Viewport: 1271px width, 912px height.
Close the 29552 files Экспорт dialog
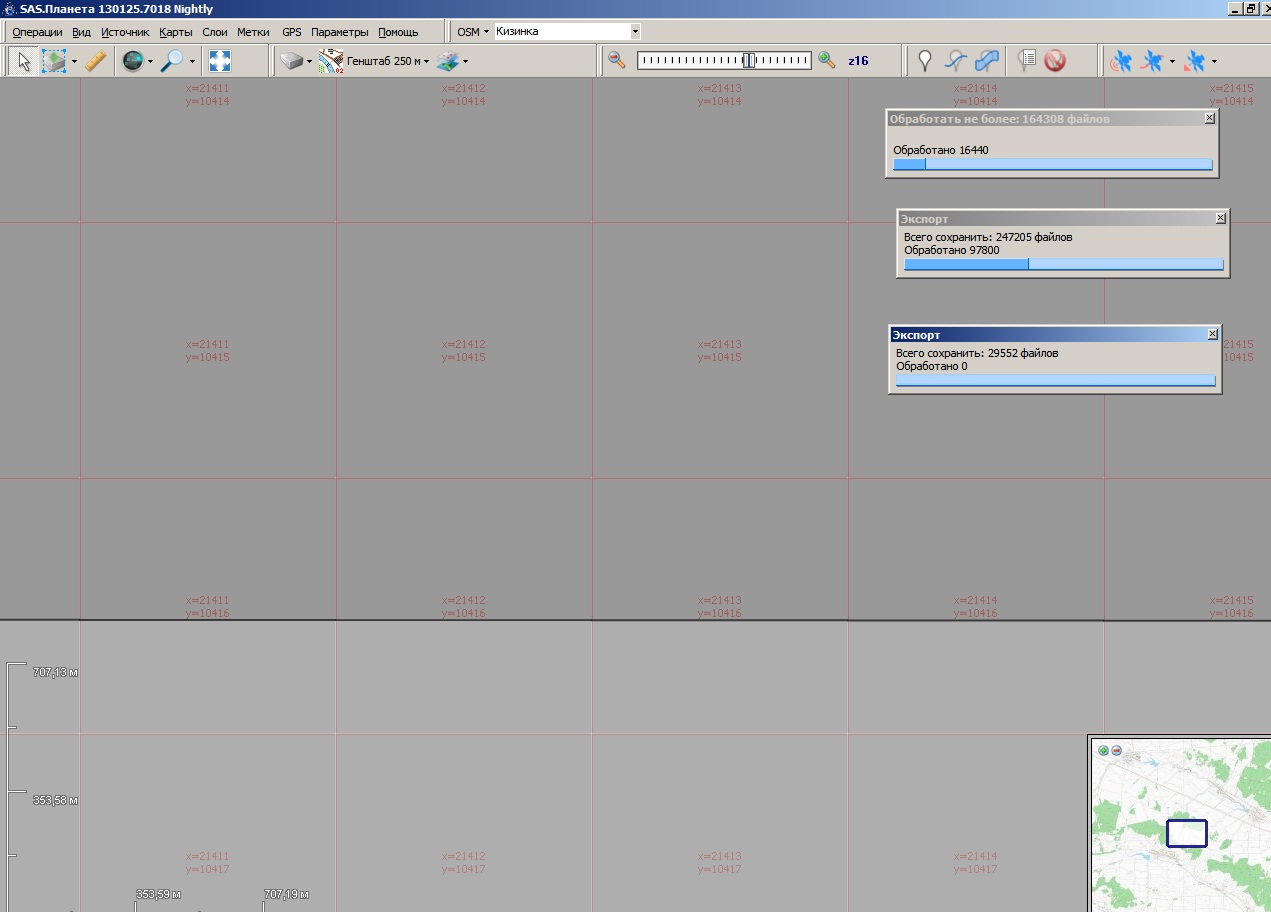click(1213, 334)
